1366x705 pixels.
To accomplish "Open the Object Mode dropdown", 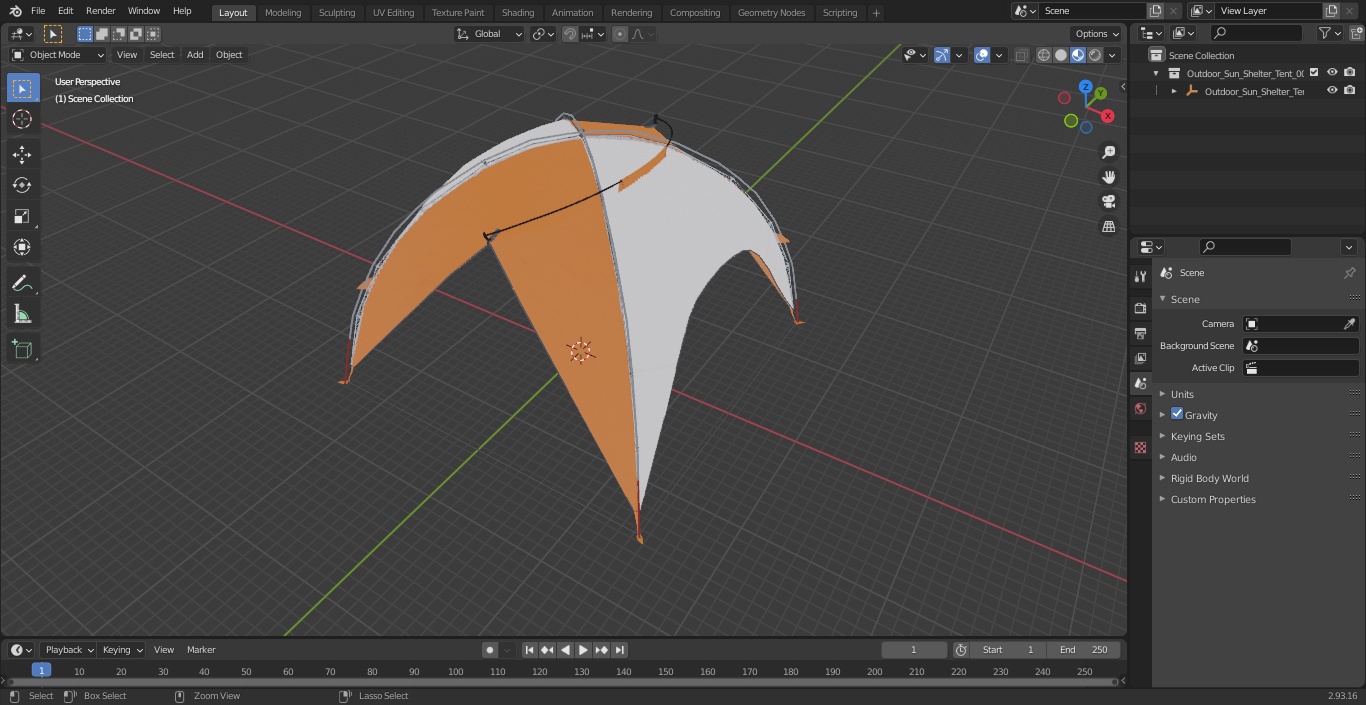I will point(58,55).
